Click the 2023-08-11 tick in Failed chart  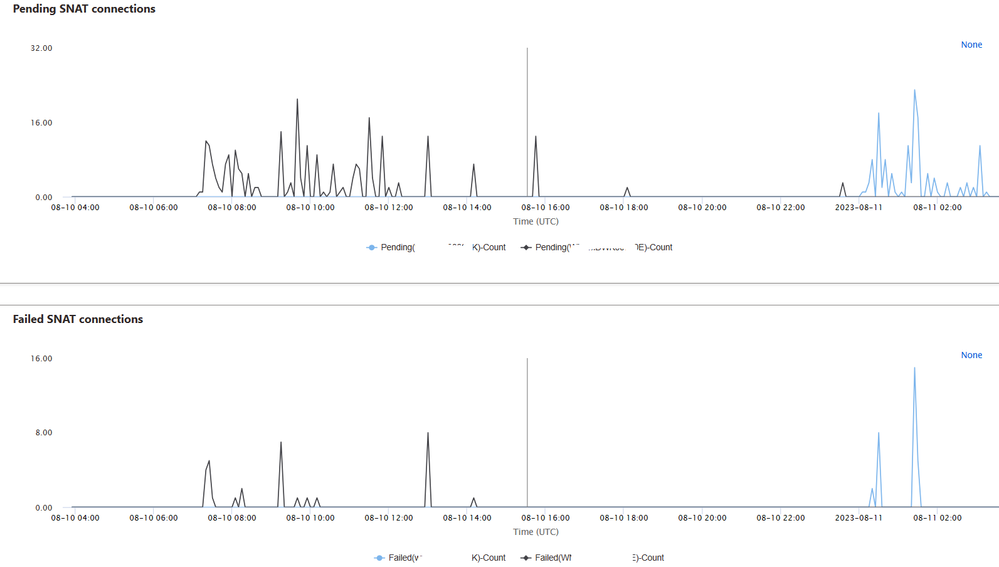coord(859,517)
